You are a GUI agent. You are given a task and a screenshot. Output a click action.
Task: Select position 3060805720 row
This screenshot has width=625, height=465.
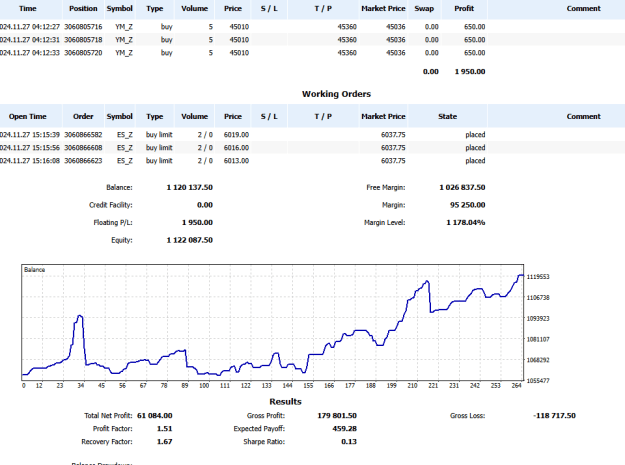click(x=312, y=53)
